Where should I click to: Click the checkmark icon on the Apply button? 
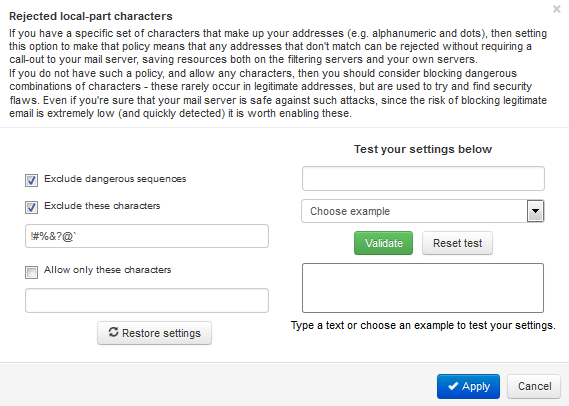[x=453, y=386]
